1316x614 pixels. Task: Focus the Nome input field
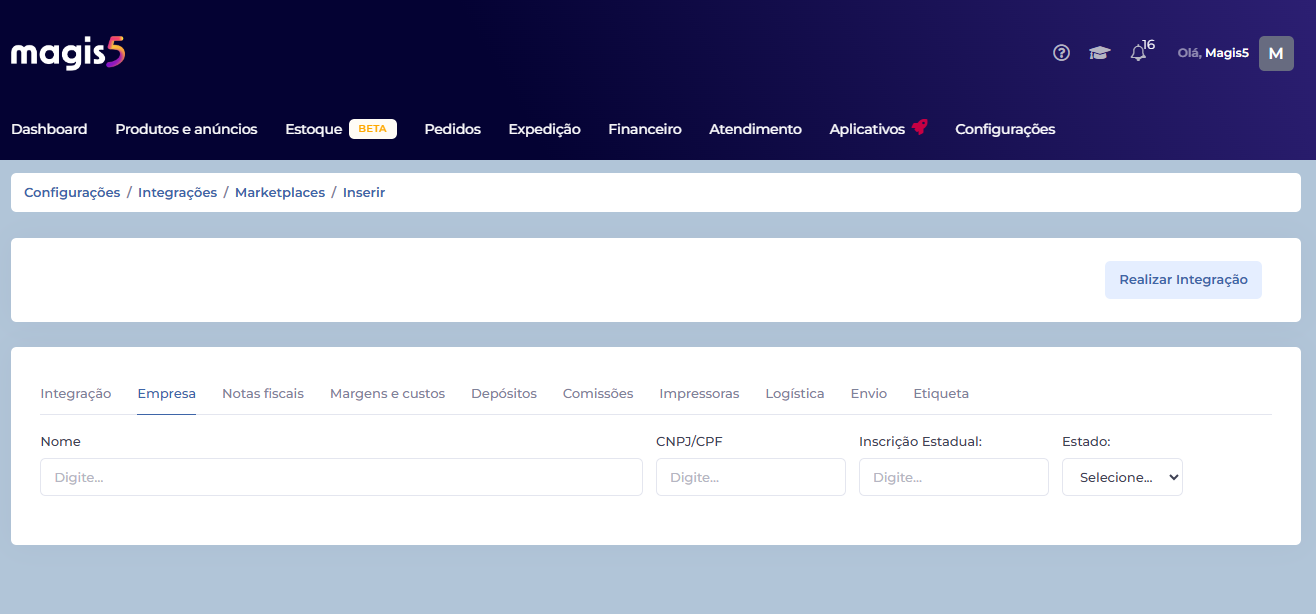341,477
